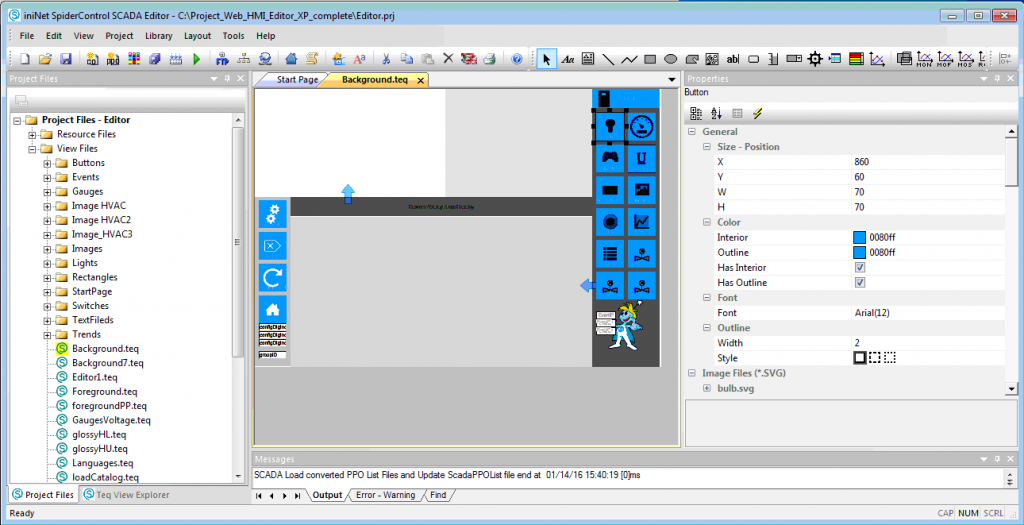This screenshot has height=525, width=1024.
Task: Click the trend chart tool icon
Action: point(877,59)
